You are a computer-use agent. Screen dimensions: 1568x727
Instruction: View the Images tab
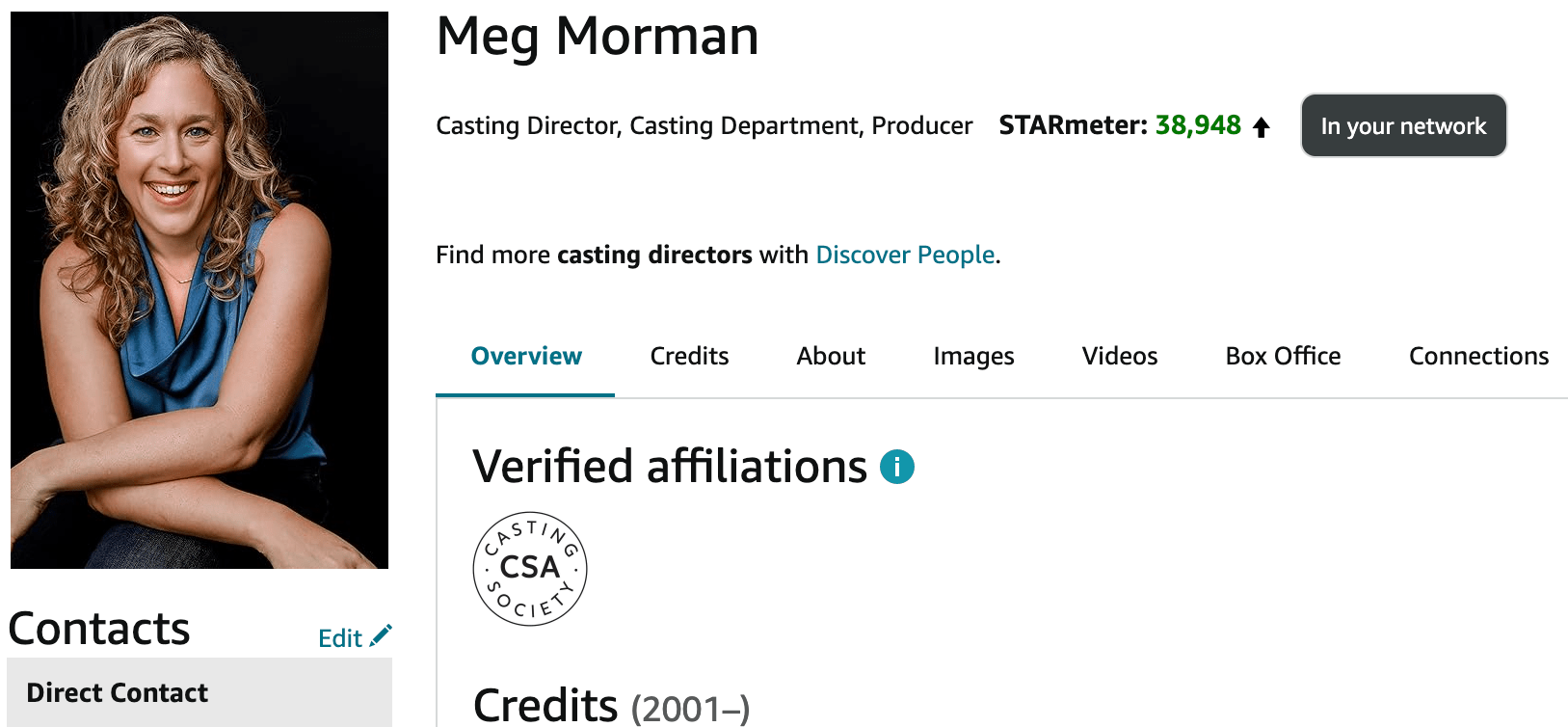(x=973, y=356)
